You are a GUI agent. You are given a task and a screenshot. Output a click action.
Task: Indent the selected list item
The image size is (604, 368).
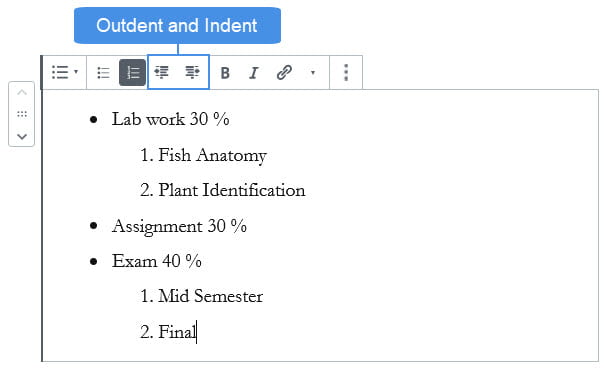[x=192, y=72]
